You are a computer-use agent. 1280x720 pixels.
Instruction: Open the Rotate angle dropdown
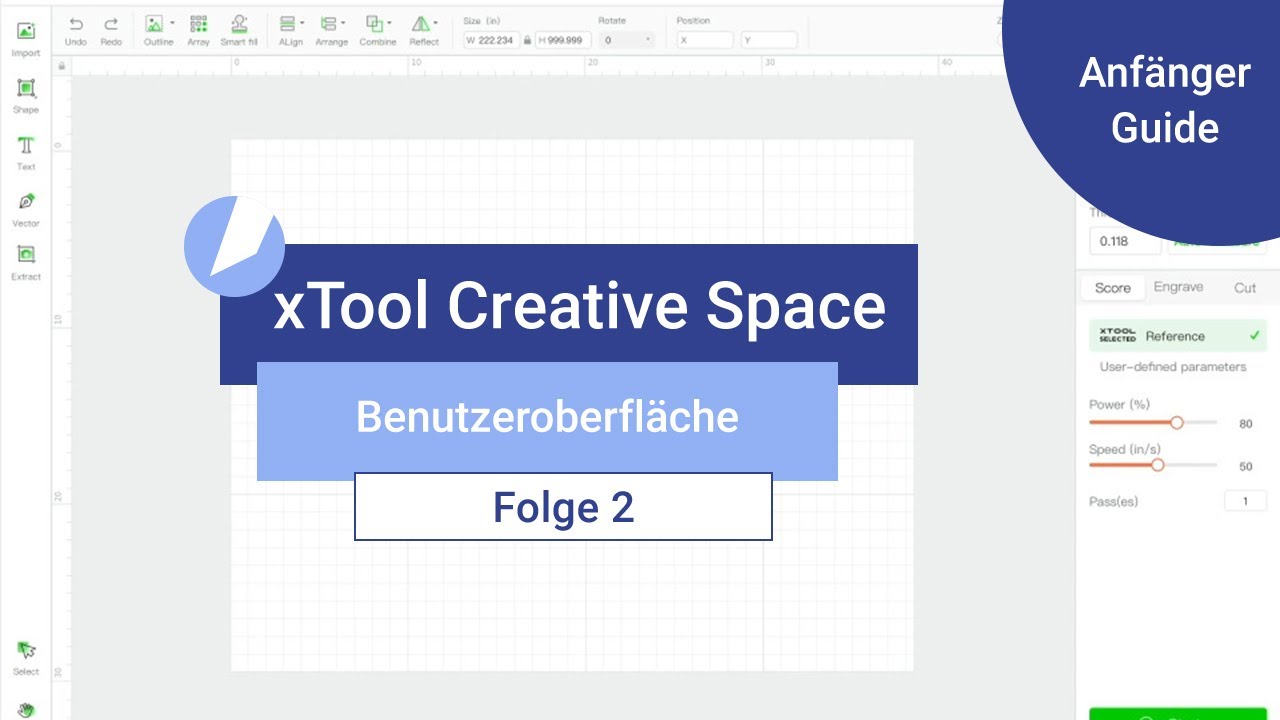pyautogui.click(x=648, y=40)
